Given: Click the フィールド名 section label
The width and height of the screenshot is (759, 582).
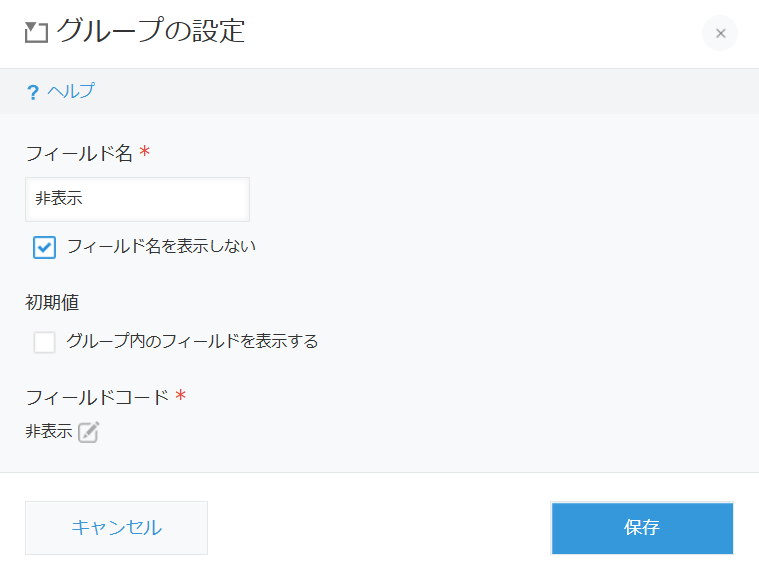Looking at the screenshot, I should click(x=79, y=153).
